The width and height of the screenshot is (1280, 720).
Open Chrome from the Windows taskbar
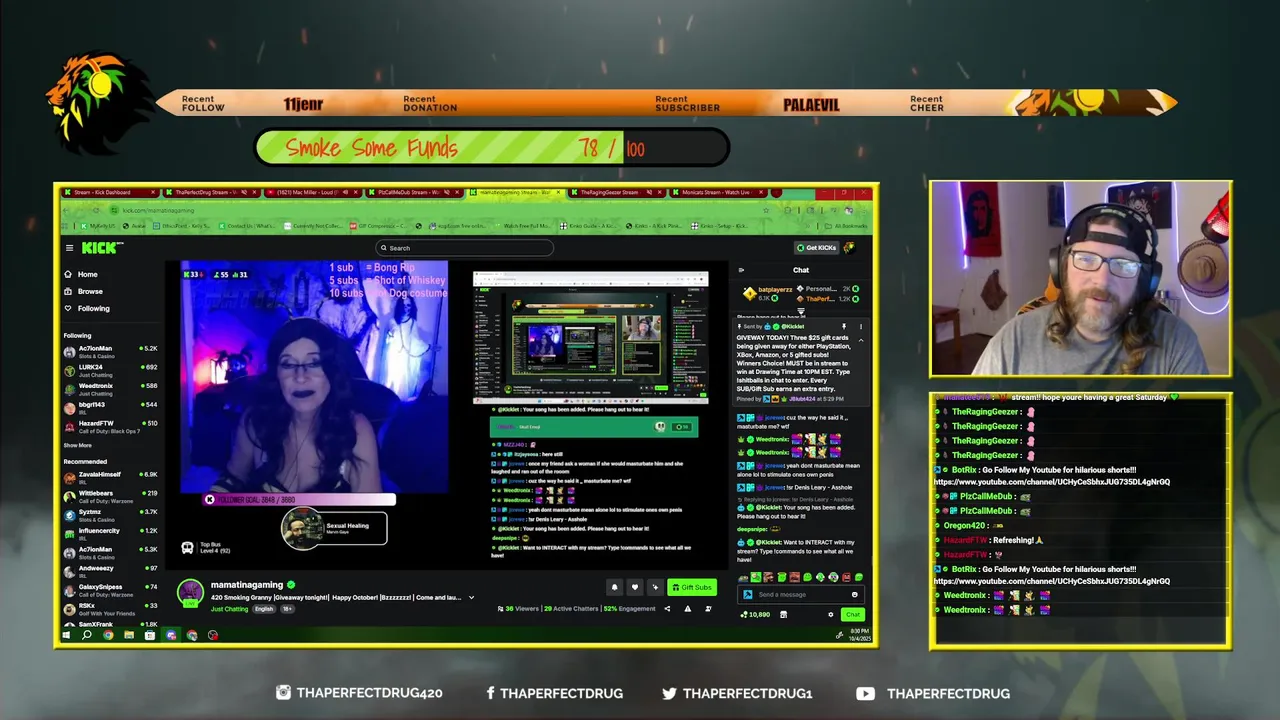tap(108, 634)
